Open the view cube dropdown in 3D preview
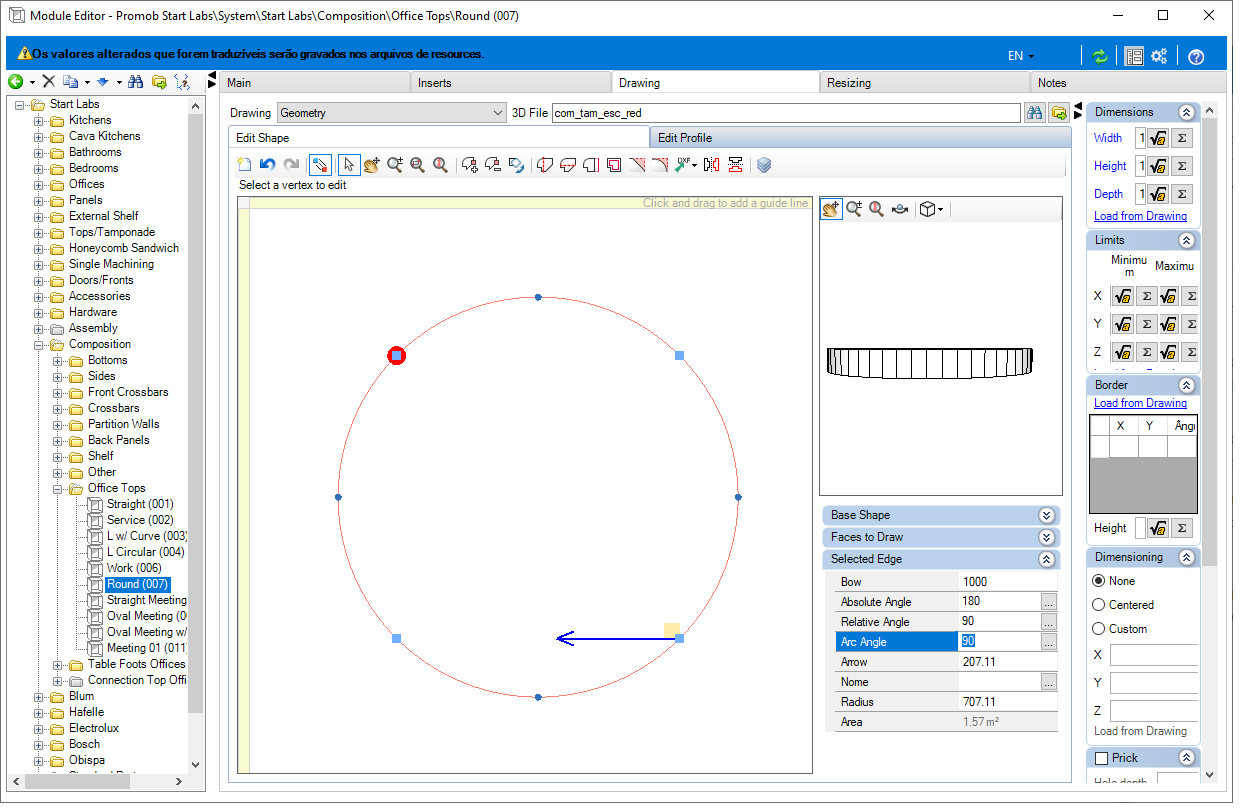 pos(932,209)
